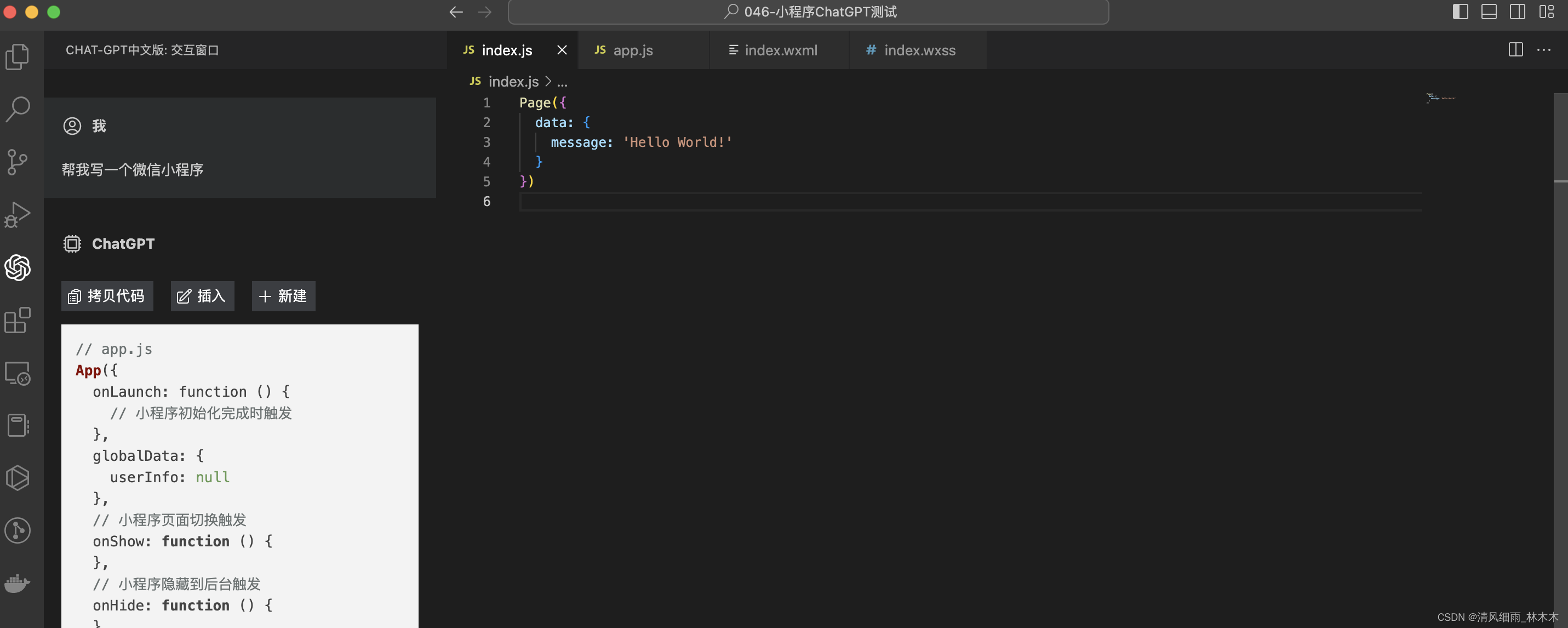
Task: Expand the breadcrumb ellipsis segment
Action: coord(562,82)
